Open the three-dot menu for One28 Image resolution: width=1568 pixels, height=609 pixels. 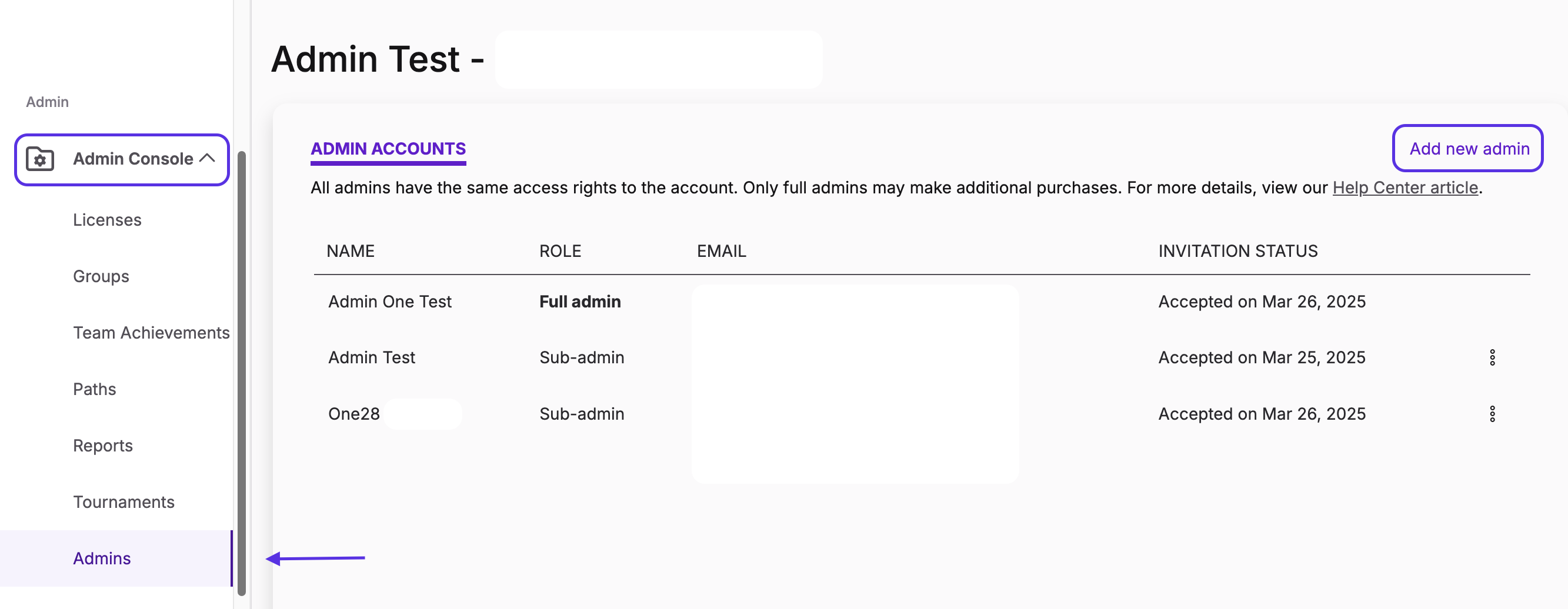point(1492,414)
